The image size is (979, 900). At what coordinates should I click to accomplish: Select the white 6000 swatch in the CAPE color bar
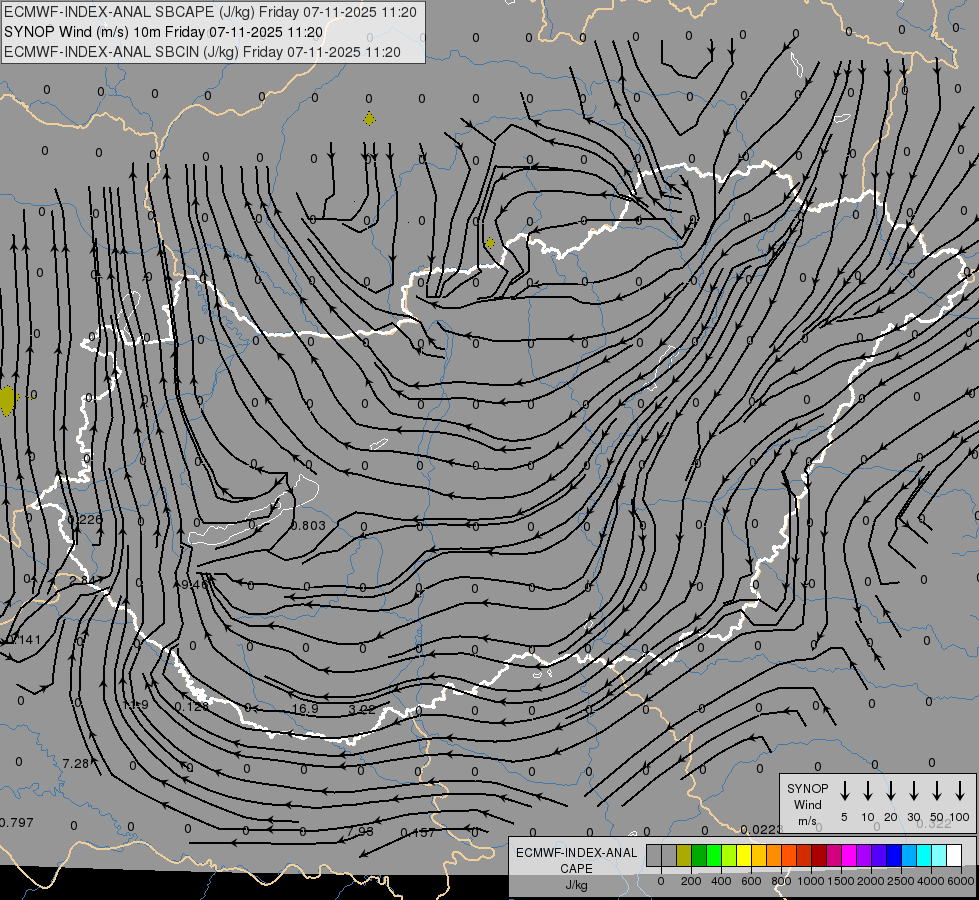[x=954, y=855]
